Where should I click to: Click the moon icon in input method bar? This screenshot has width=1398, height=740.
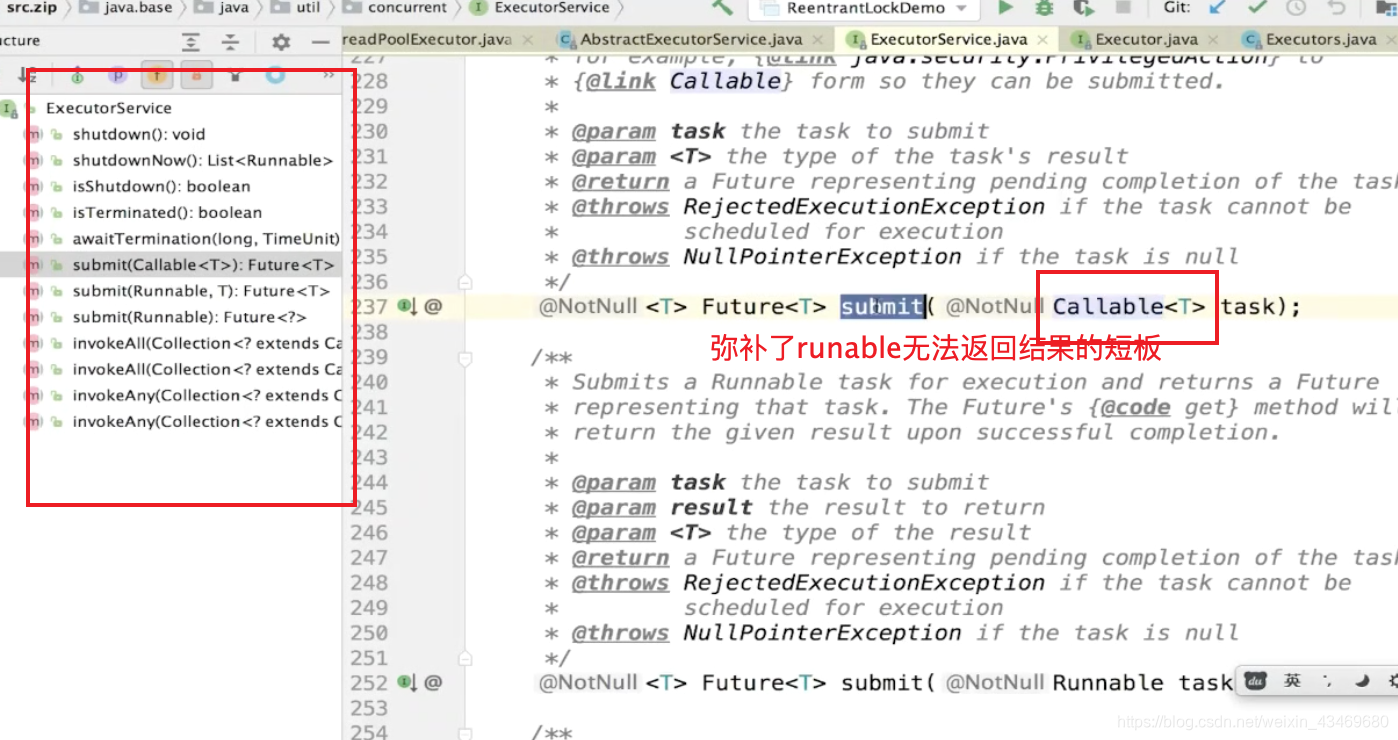[x=1361, y=681]
